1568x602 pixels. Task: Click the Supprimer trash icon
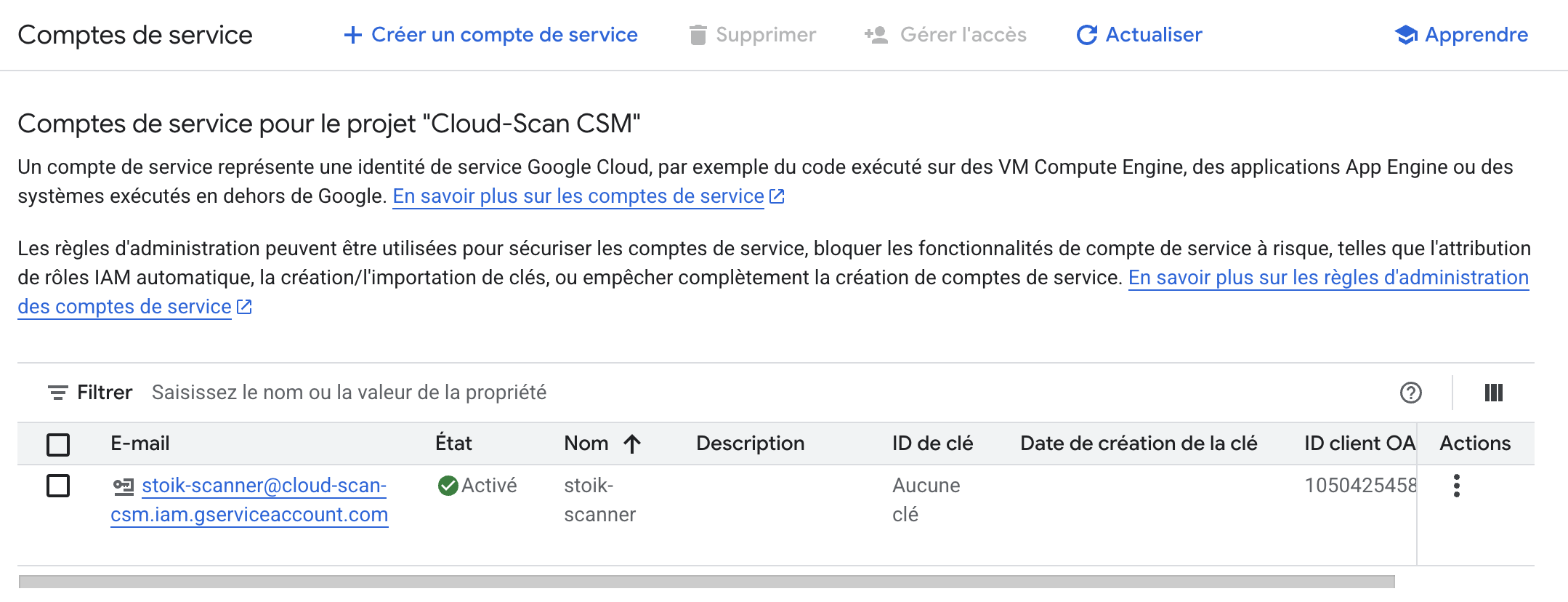[x=698, y=35]
